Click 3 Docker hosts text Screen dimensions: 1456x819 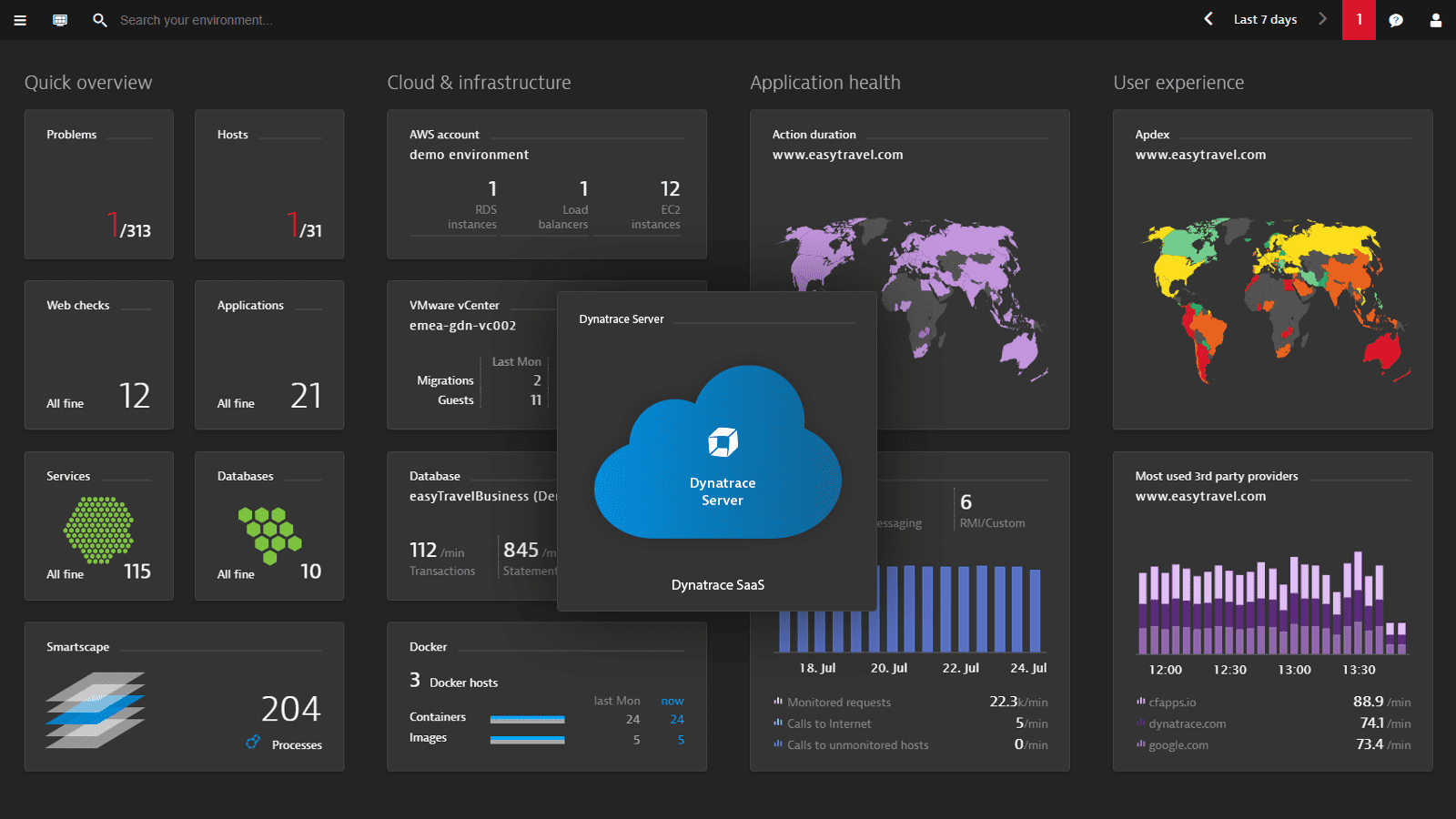click(453, 681)
